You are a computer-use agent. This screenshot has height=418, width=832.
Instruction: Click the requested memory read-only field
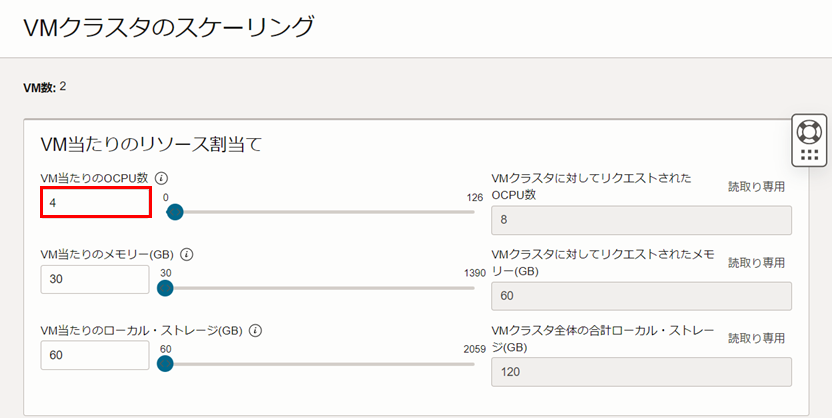641,296
